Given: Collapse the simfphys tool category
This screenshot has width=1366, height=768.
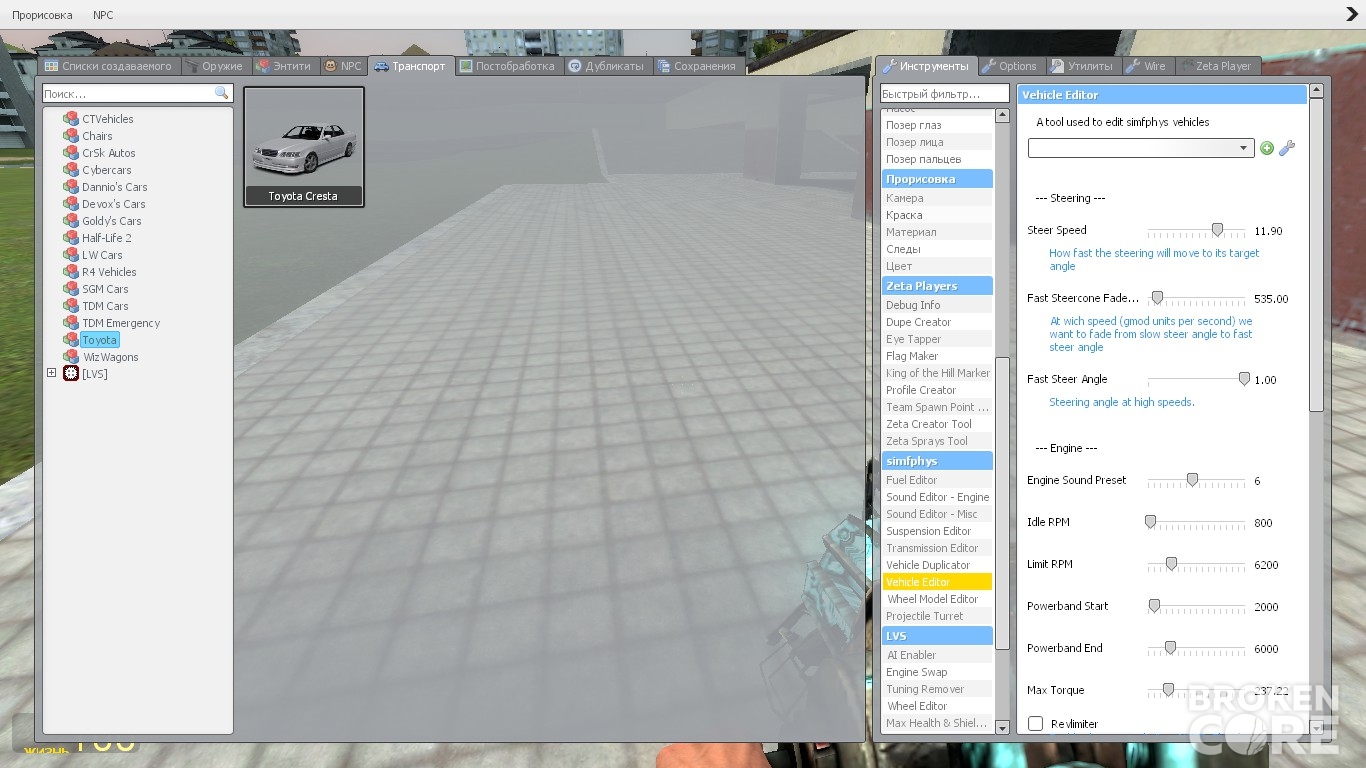Looking at the screenshot, I should (x=937, y=461).
